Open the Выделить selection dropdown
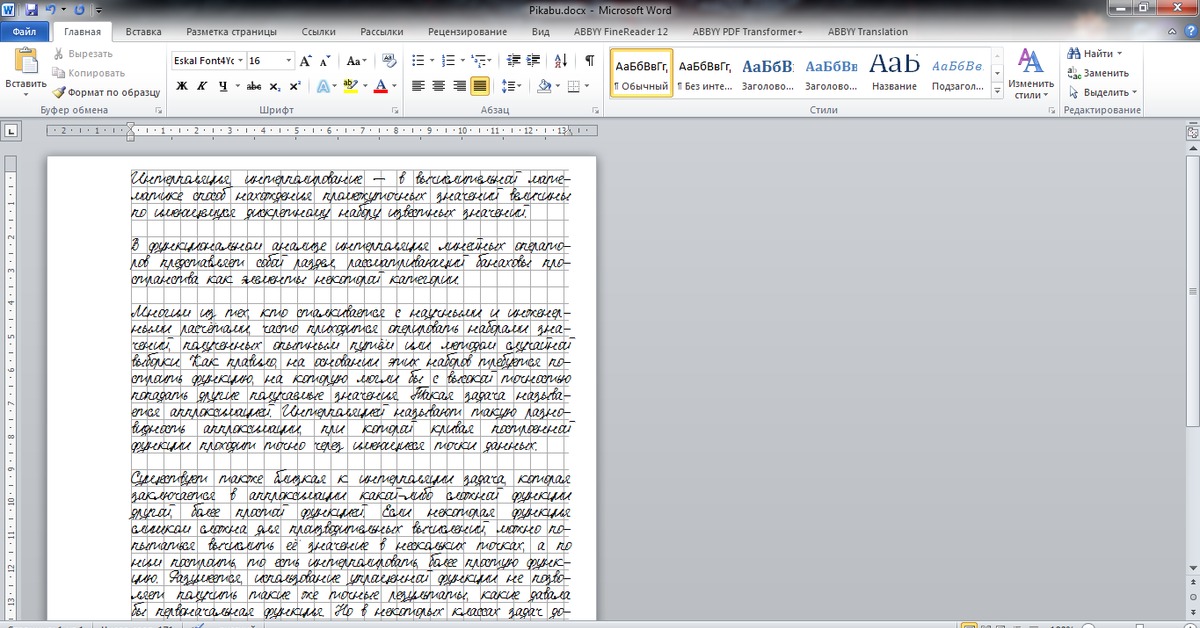The height and width of the screenshot is (628, 1200). coord(1135,92)
